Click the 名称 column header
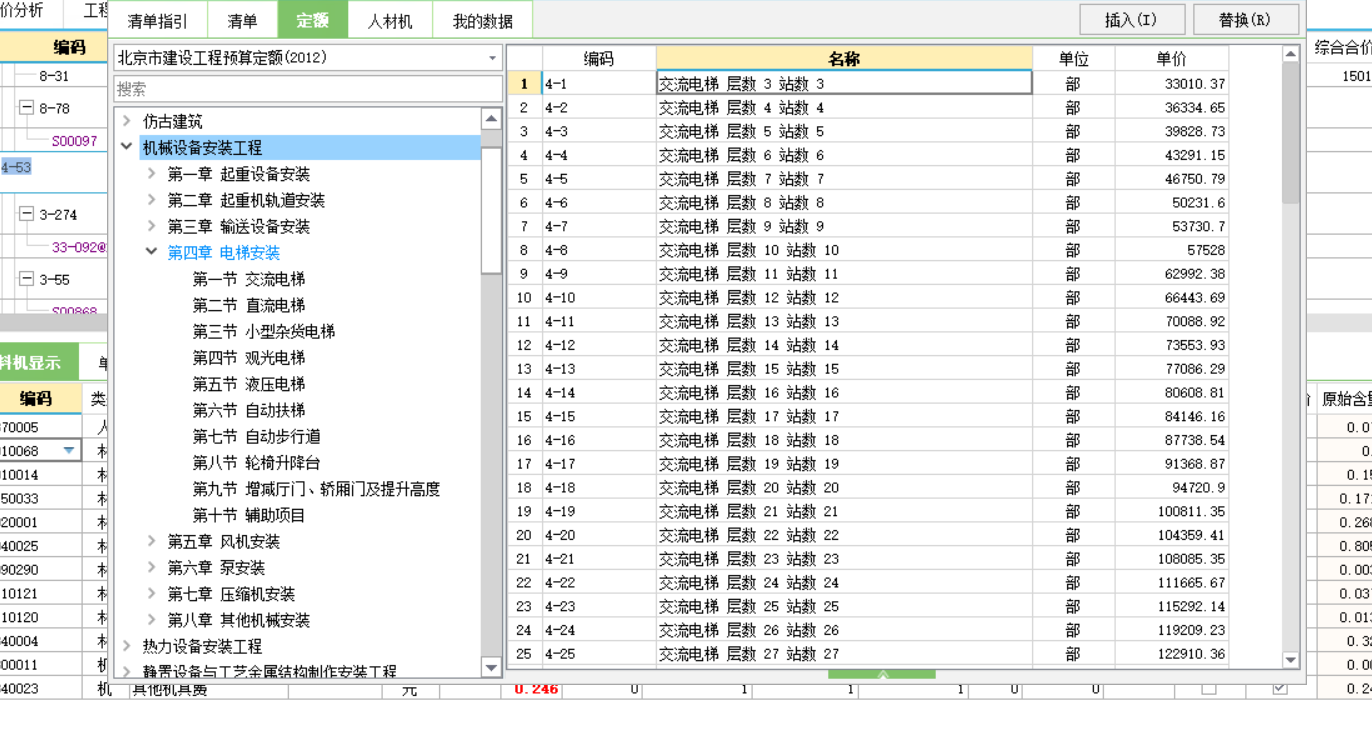The height and width of the screenshot is (748, 1372). (844, 58)
